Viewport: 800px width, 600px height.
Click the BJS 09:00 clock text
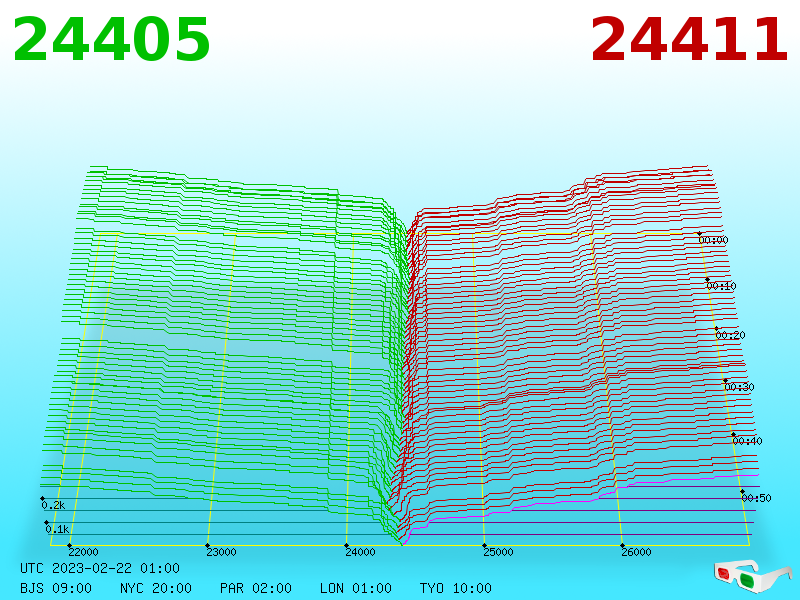click(56, 588)
